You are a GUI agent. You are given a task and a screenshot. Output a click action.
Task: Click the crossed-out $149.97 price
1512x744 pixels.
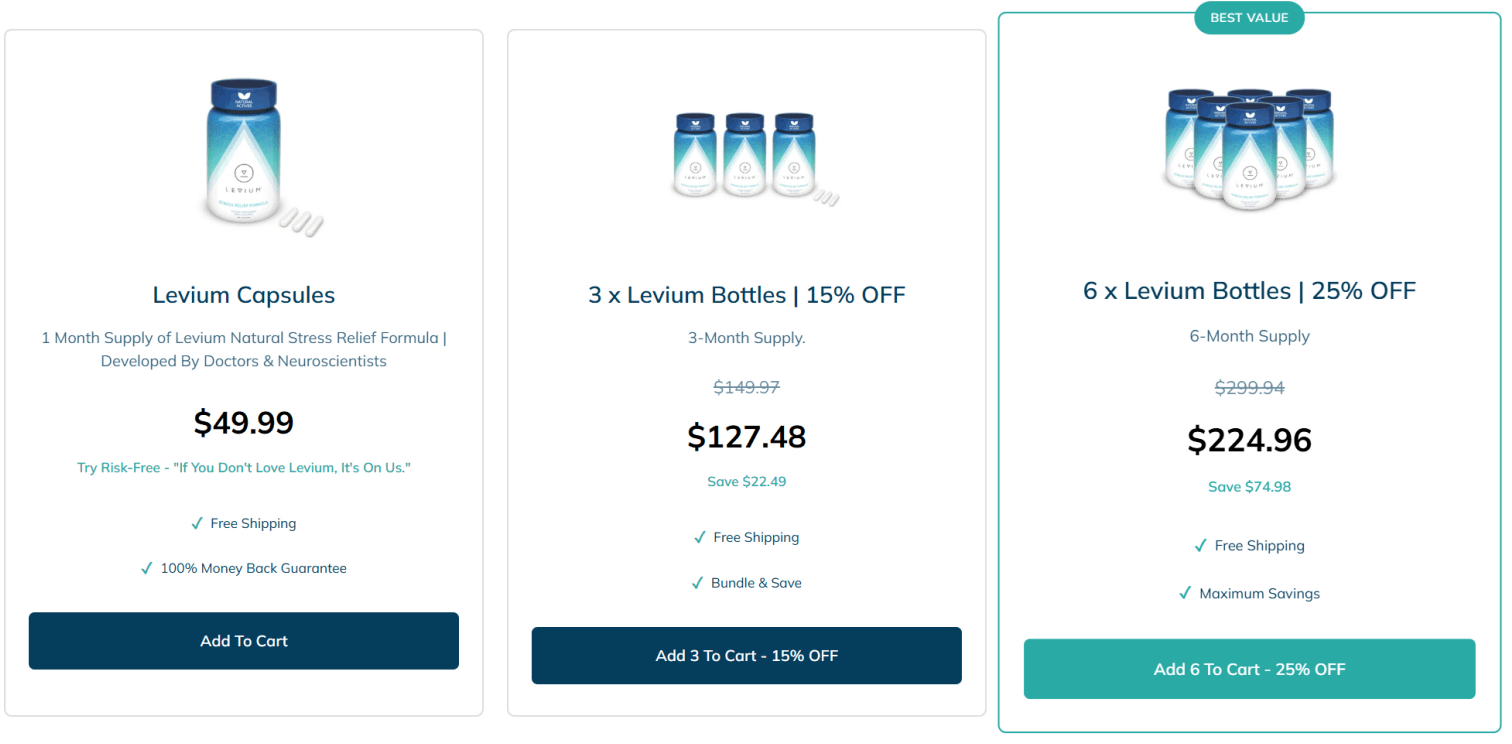(746, 387)
